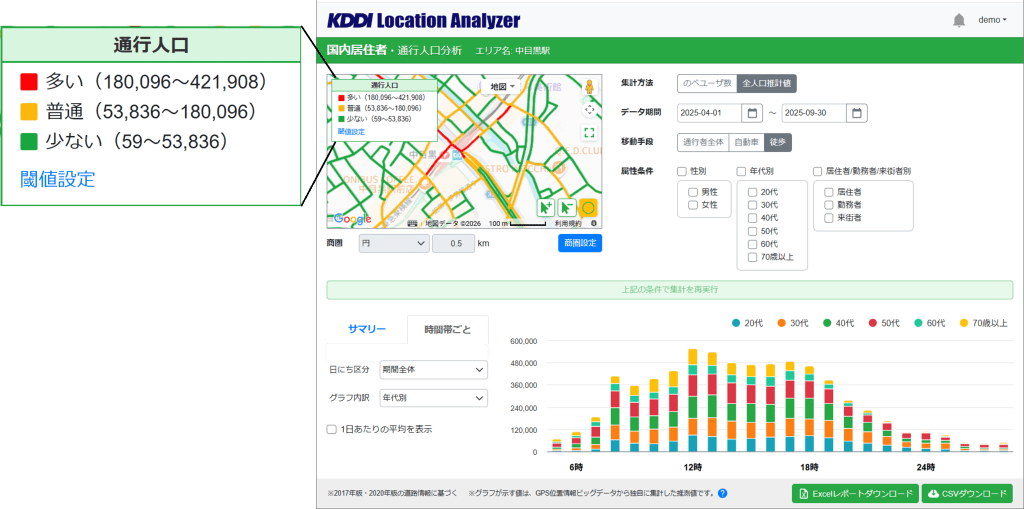Select the remove-selection cursor tool on map
The width and height of the screenshot is (1024, 509).
tap(567, 208)
